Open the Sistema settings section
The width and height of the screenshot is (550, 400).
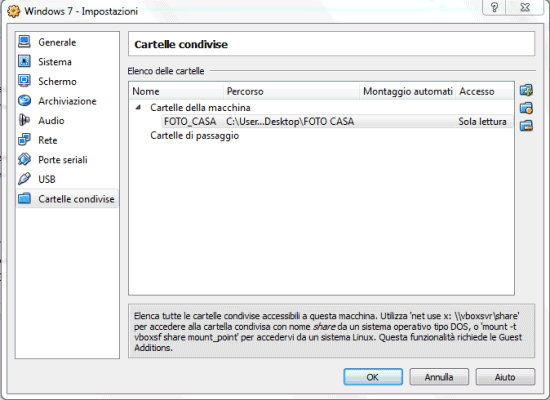coord(55,62)
